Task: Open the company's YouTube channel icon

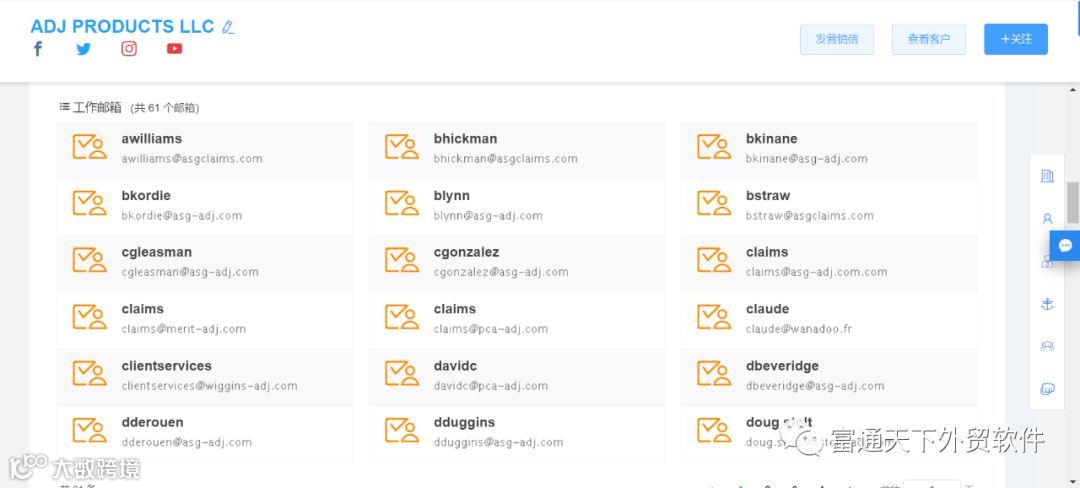Action: 174,49
